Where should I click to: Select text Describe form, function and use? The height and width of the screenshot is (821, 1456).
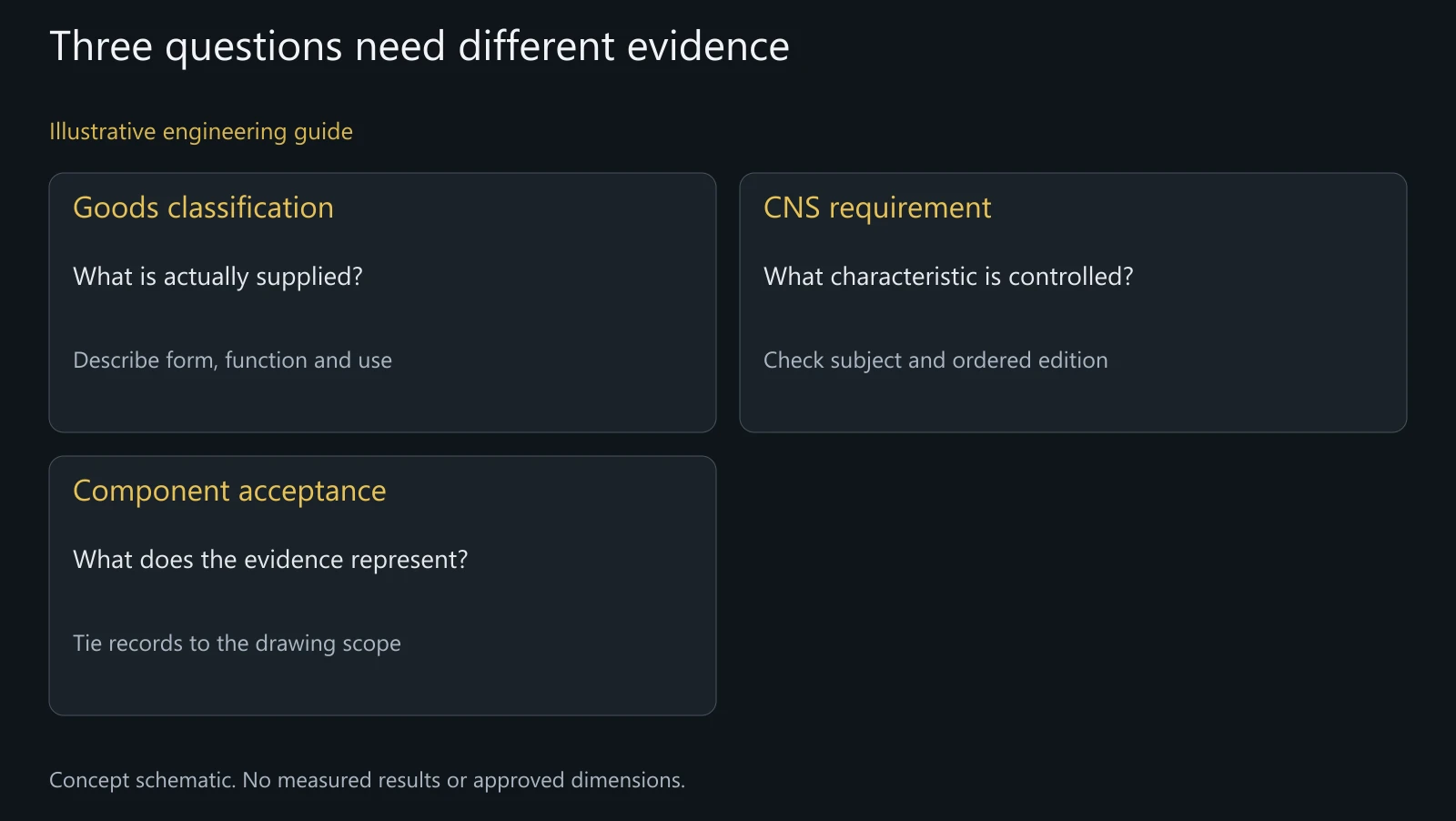pyautogui.click(x=232, y=360)
